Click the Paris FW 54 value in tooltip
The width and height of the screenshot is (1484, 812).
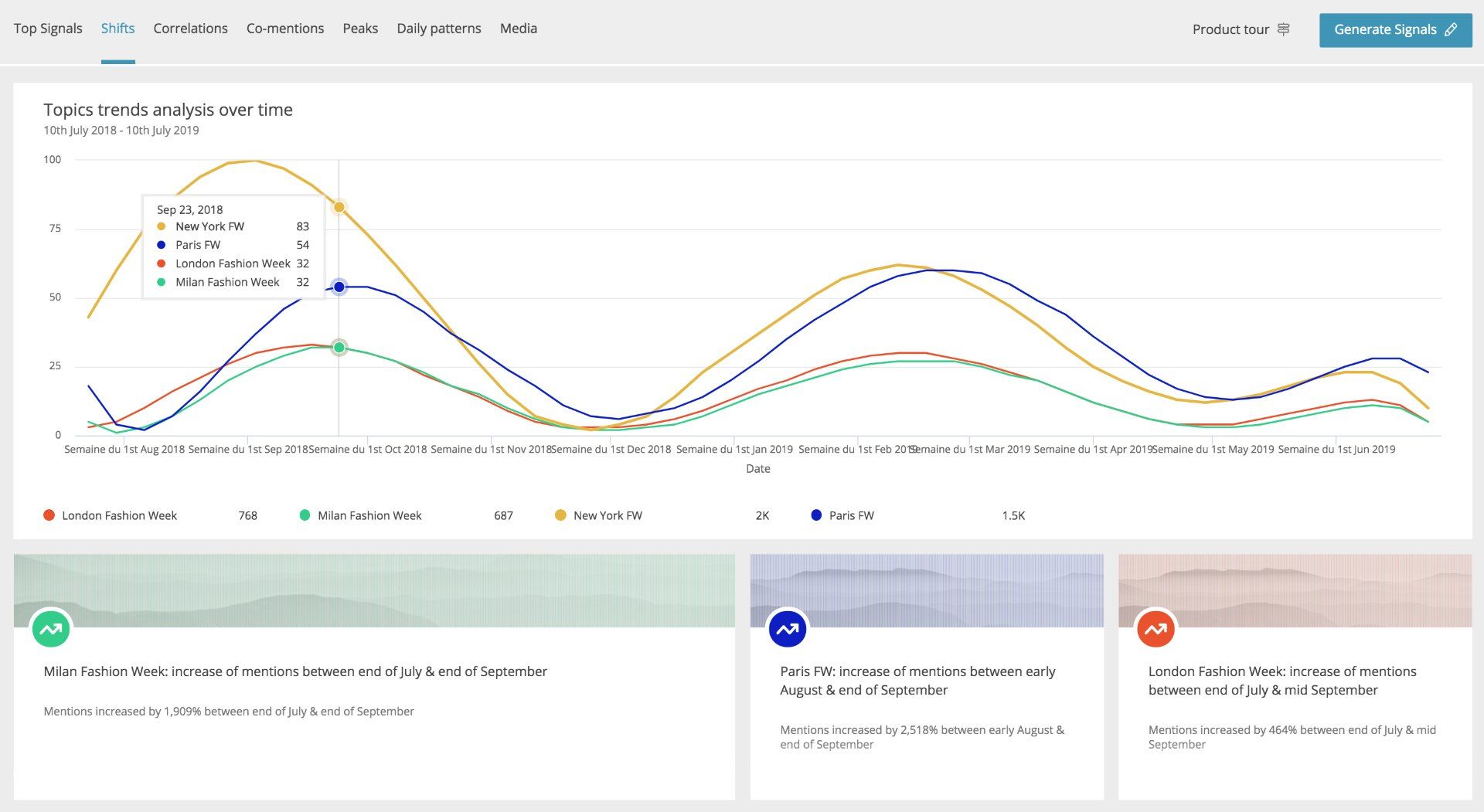coord(302,245)
